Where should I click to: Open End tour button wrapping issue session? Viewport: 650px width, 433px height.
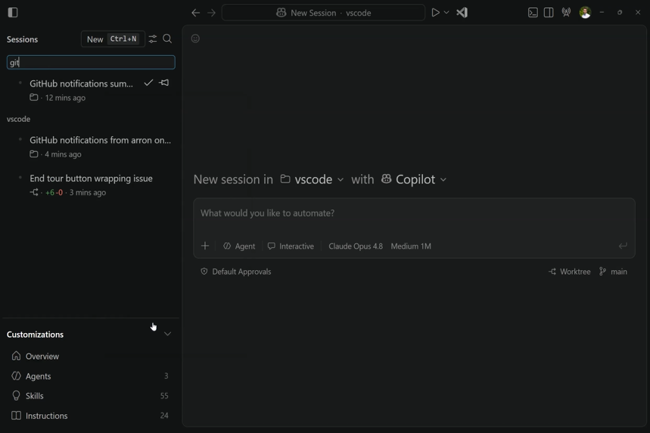(x=91, y=185)
